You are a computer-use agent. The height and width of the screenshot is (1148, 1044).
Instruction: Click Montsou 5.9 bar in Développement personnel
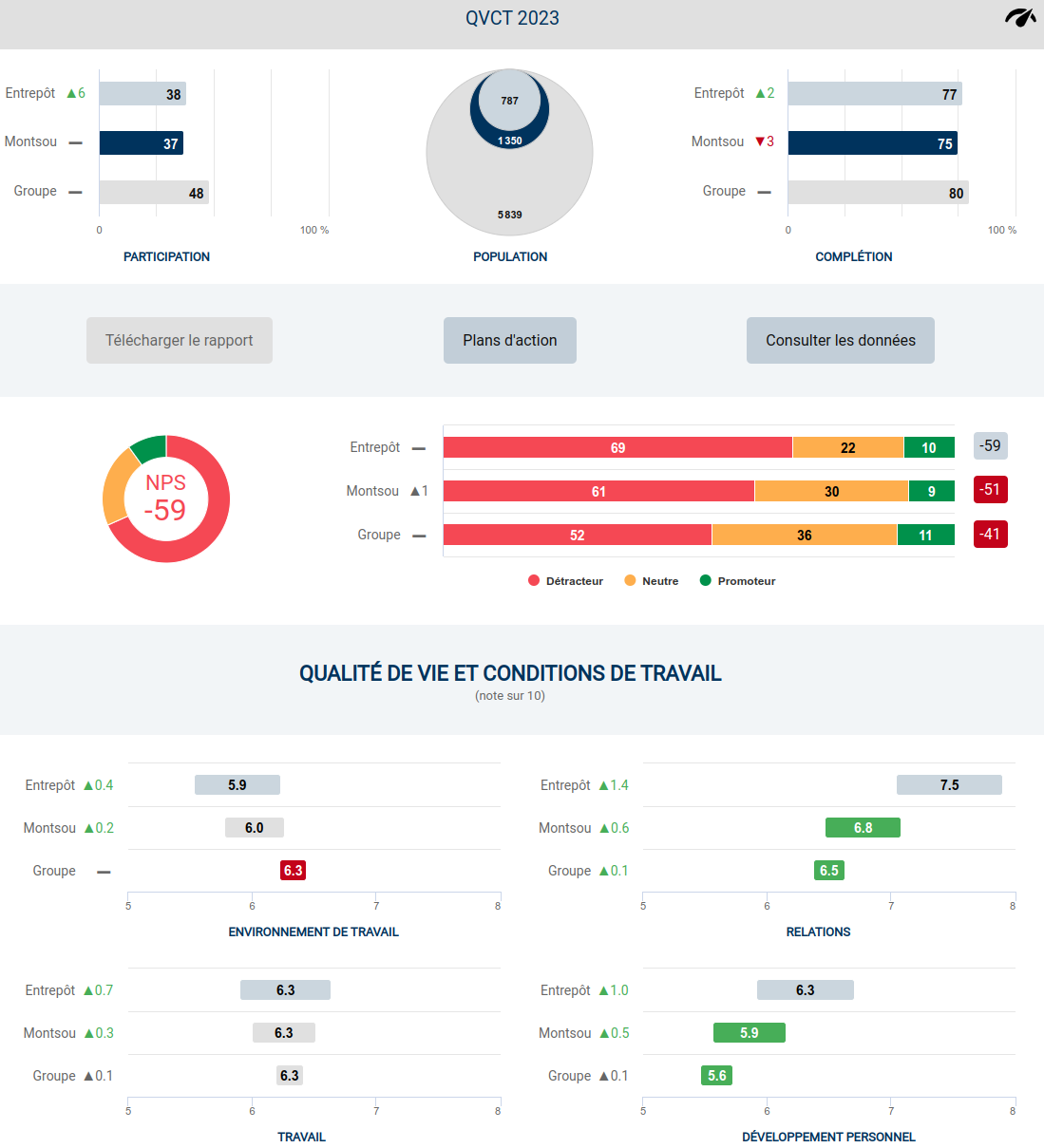click(750, 1033)
